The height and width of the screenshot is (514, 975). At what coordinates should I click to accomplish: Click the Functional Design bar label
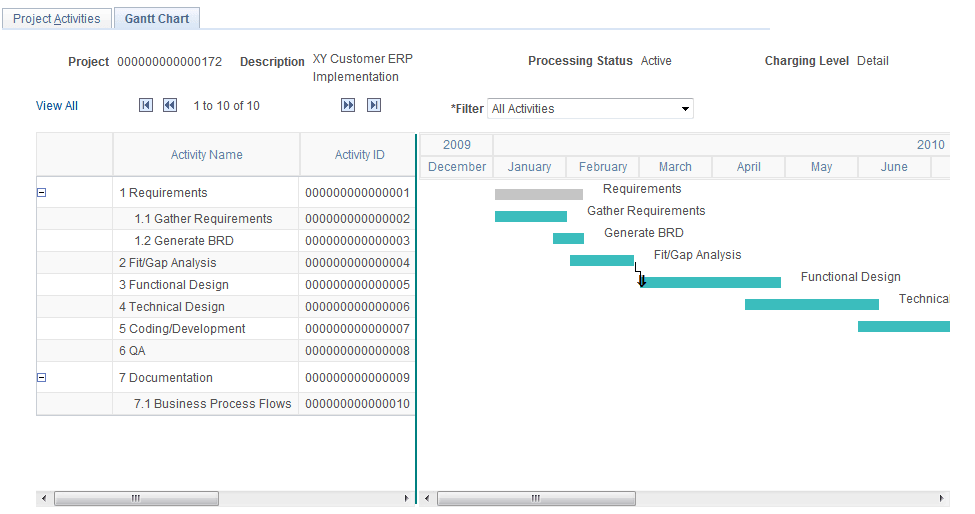(x=850, y=277)
